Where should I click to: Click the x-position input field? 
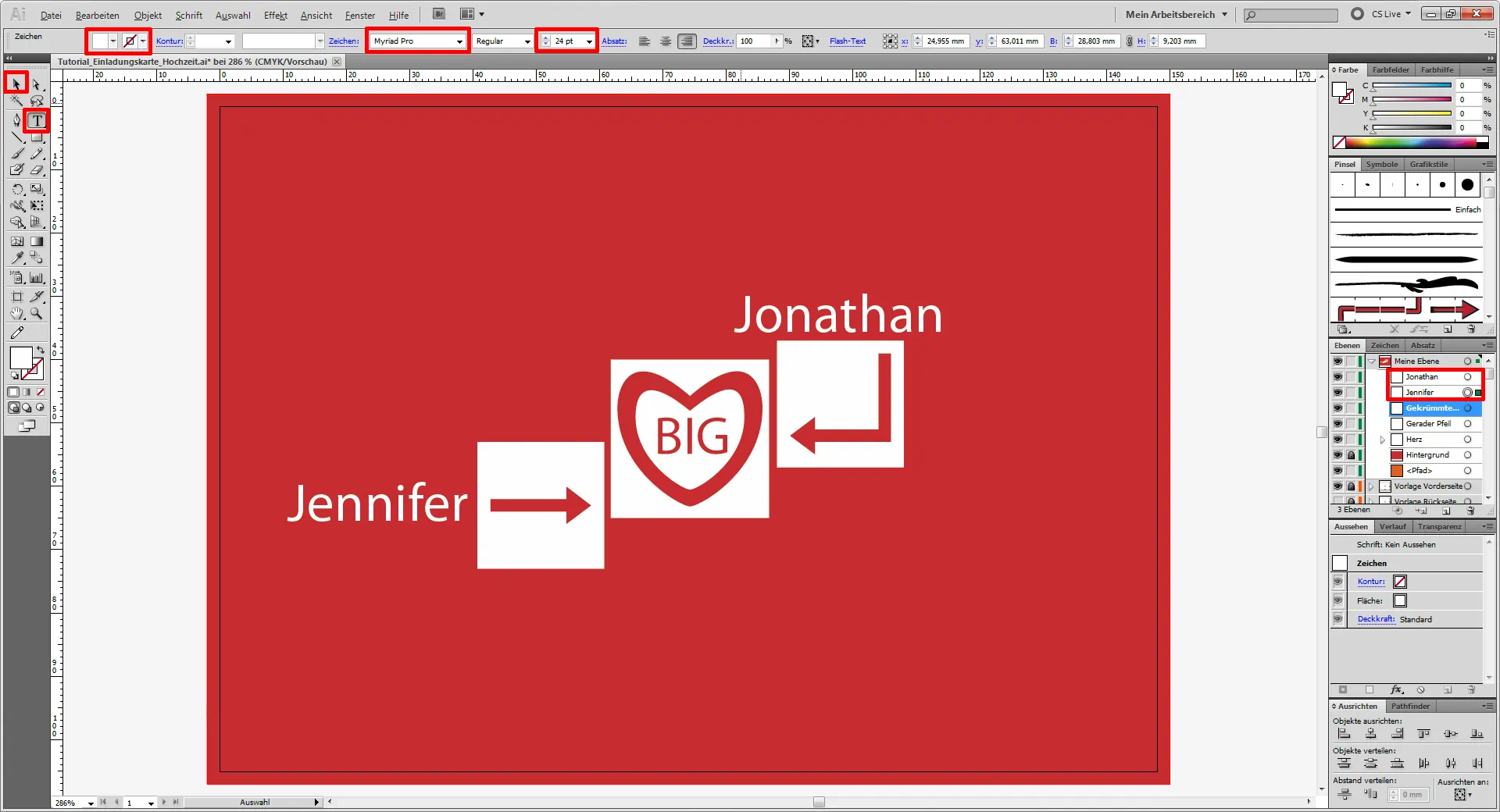tap(943, 41)
